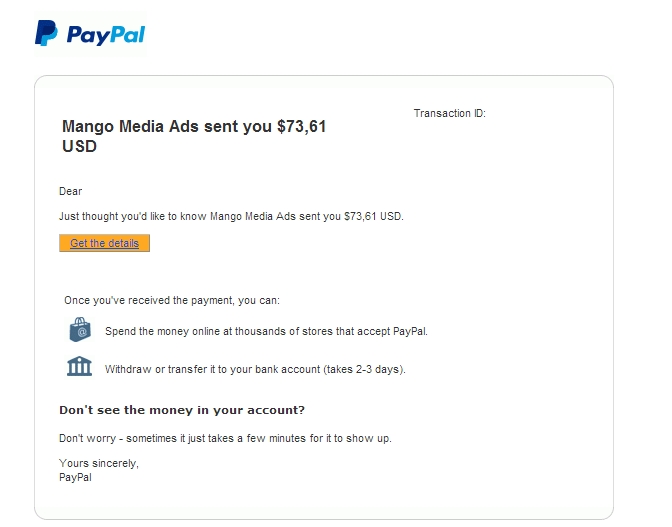The image size is (672, 527).
Task: Click the Don't see the money heading
Action: coord(182,410)
